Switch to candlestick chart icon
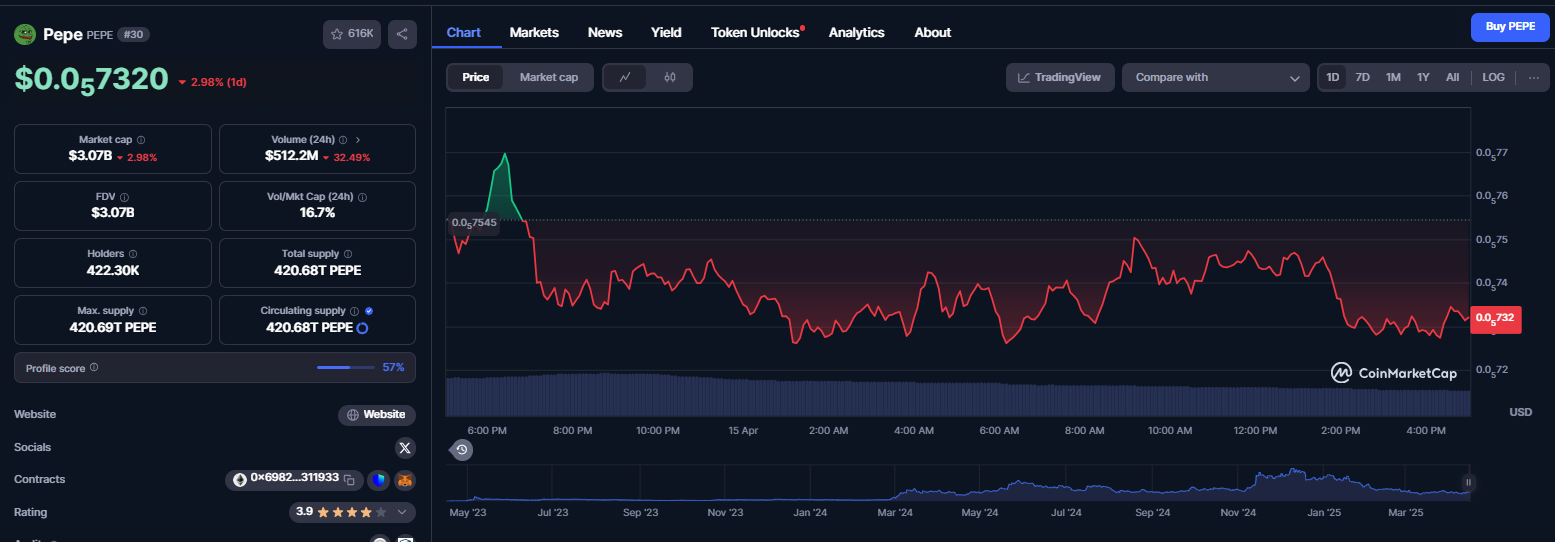The image size is (1555, 542). tap(670, 77)
